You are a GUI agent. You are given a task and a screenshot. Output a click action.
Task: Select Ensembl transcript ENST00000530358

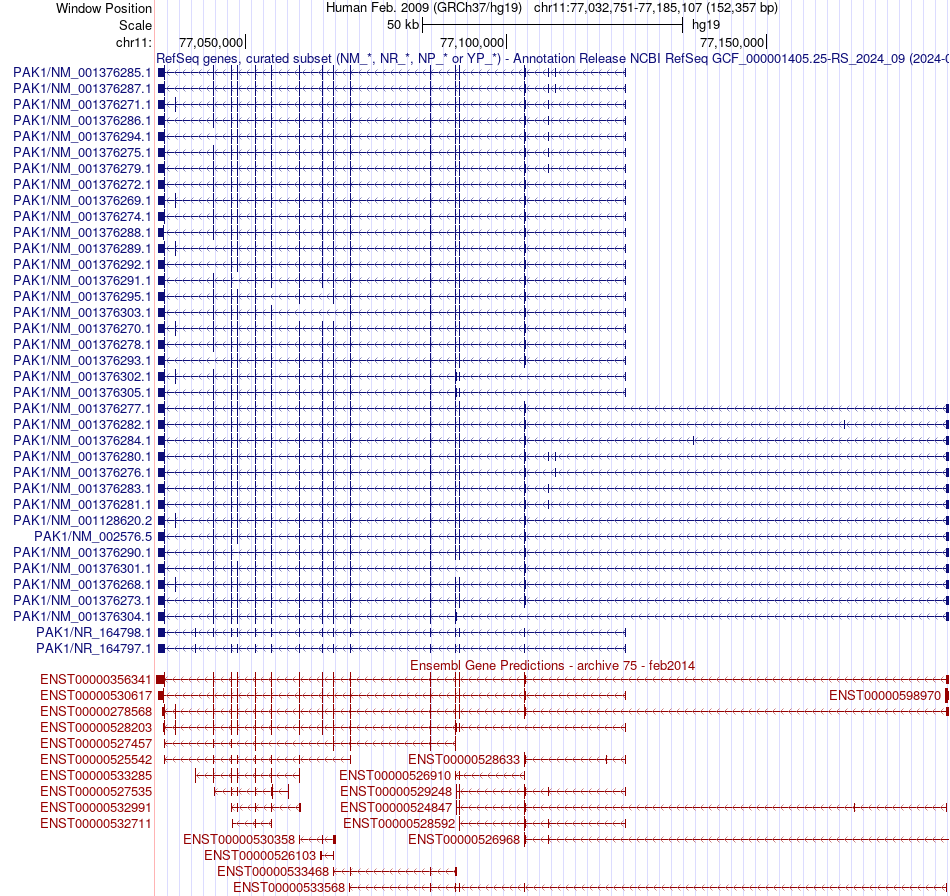pos(239,840)
